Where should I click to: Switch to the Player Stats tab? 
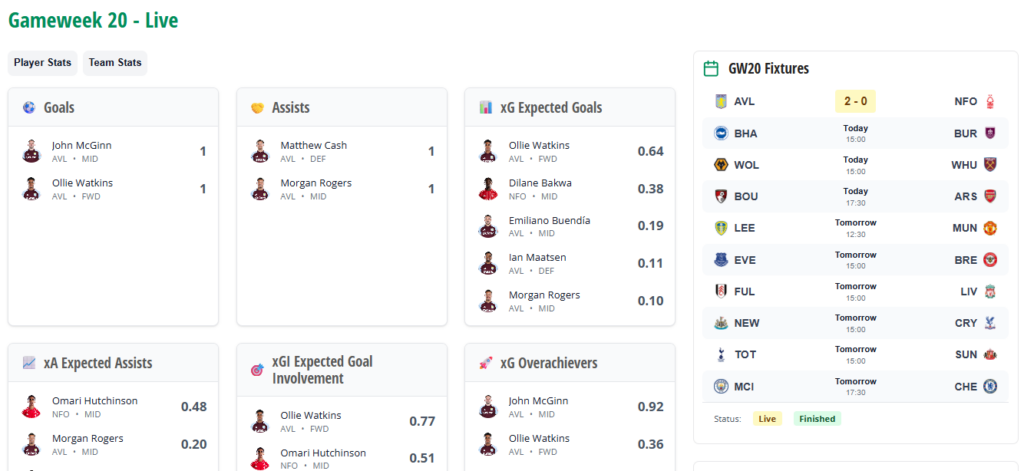pyautogui.click(x=43, y=63)
